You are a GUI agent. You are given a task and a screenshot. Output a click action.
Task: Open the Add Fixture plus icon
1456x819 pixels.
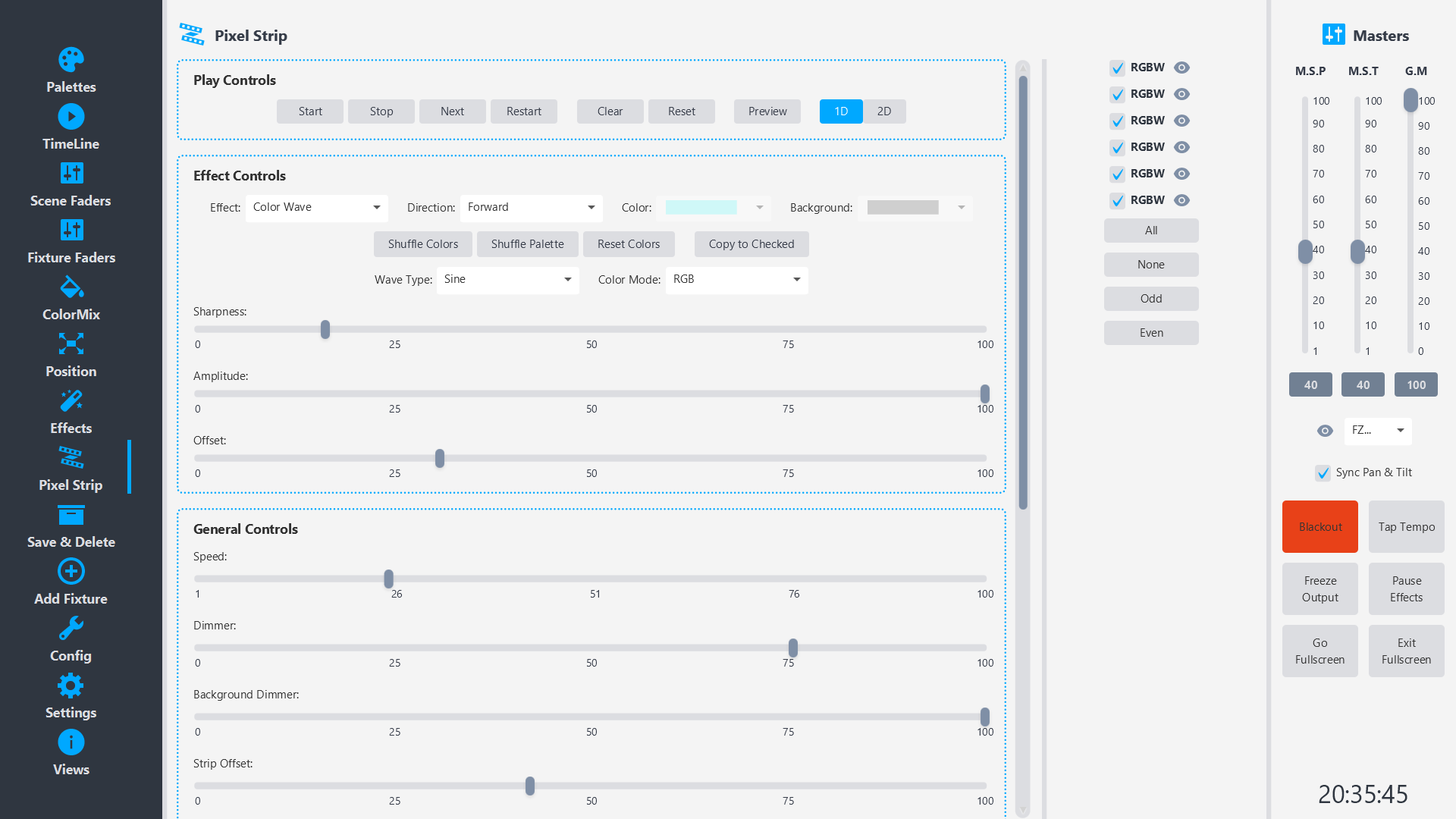pos(71,572)
